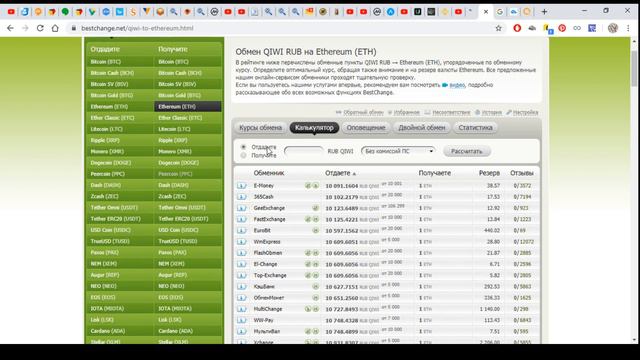Open the Pinterest extension icon
This screenshot has width=640, height=360.
click(x=562, y=28)
